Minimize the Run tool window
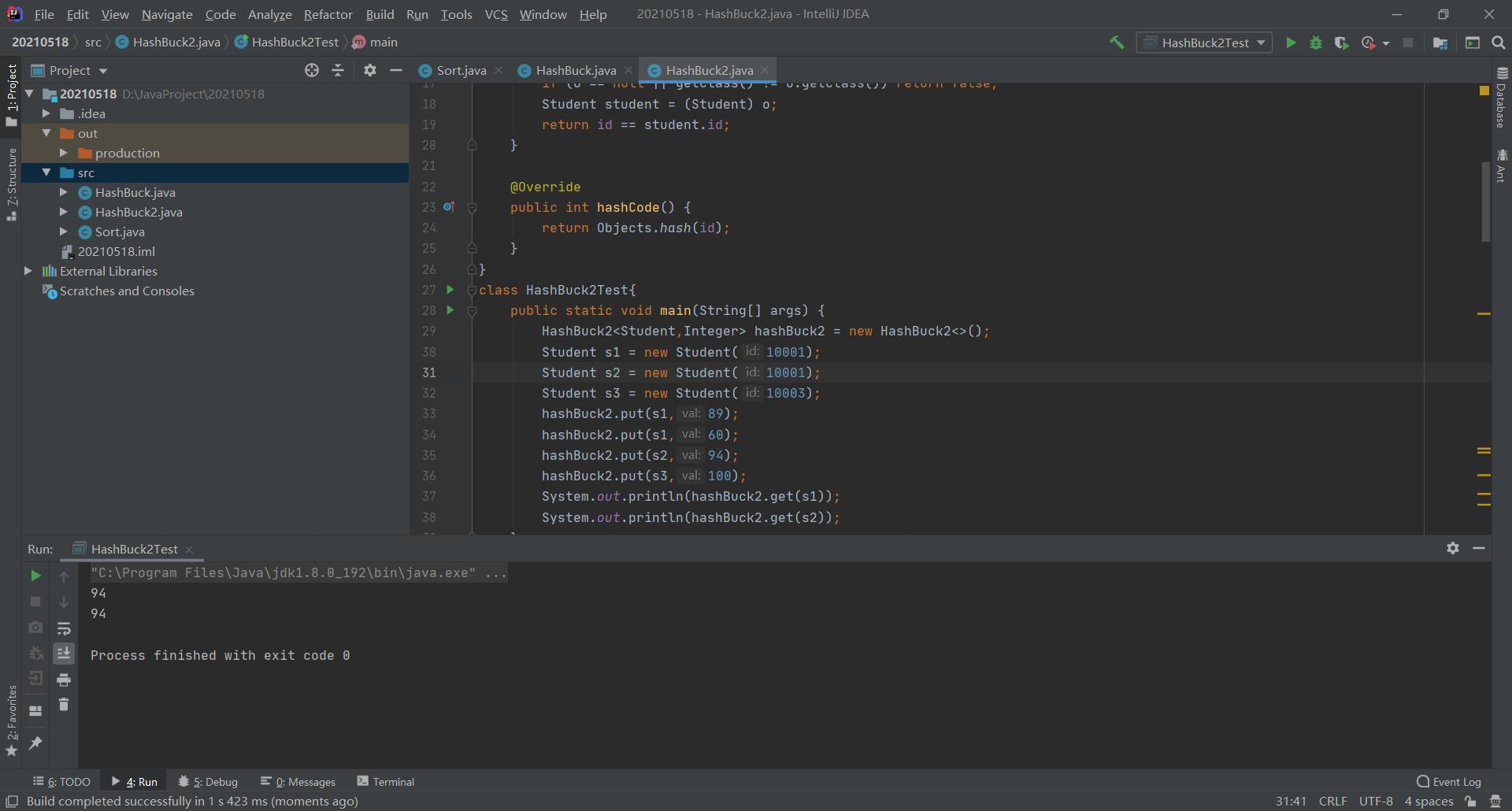The height and width of the screenshot is (811, 1512). [1479, 548]
